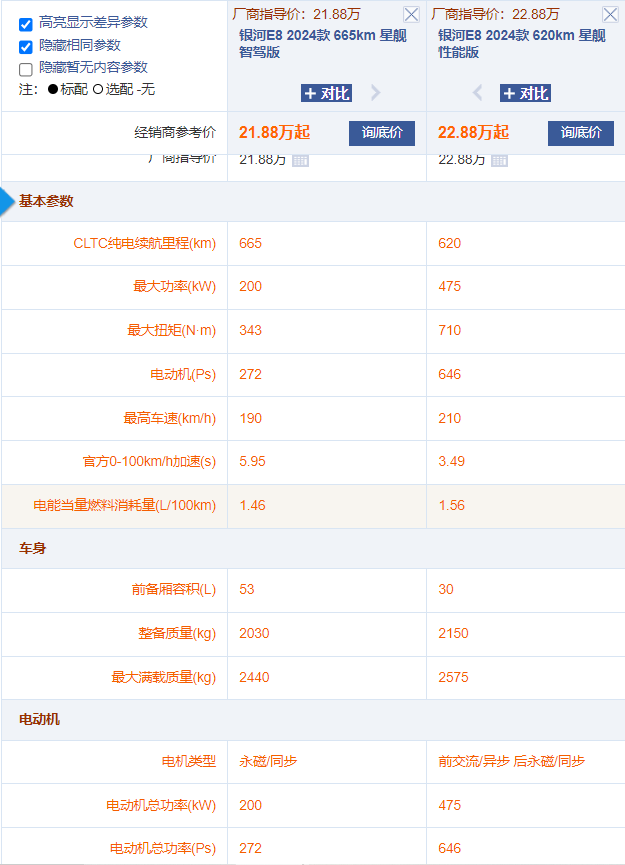Screen dimensions: 625x865
Task: Click the 53 front trunk value
Action: pyautogui.click(x=247, y=589)
